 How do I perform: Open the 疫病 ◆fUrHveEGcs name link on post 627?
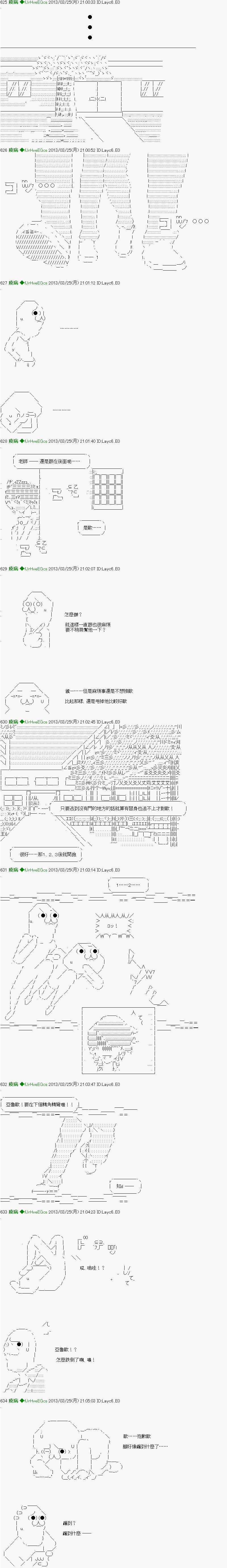28,283
